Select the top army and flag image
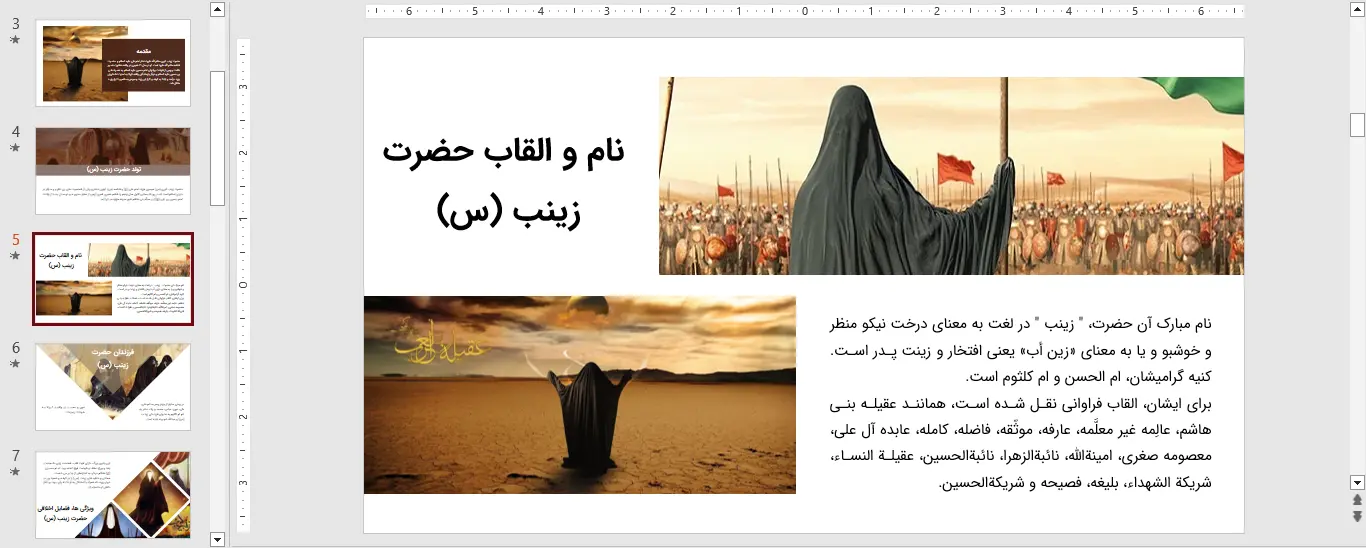The width and height of the screenshot is (1366, 548). [951, 176]
